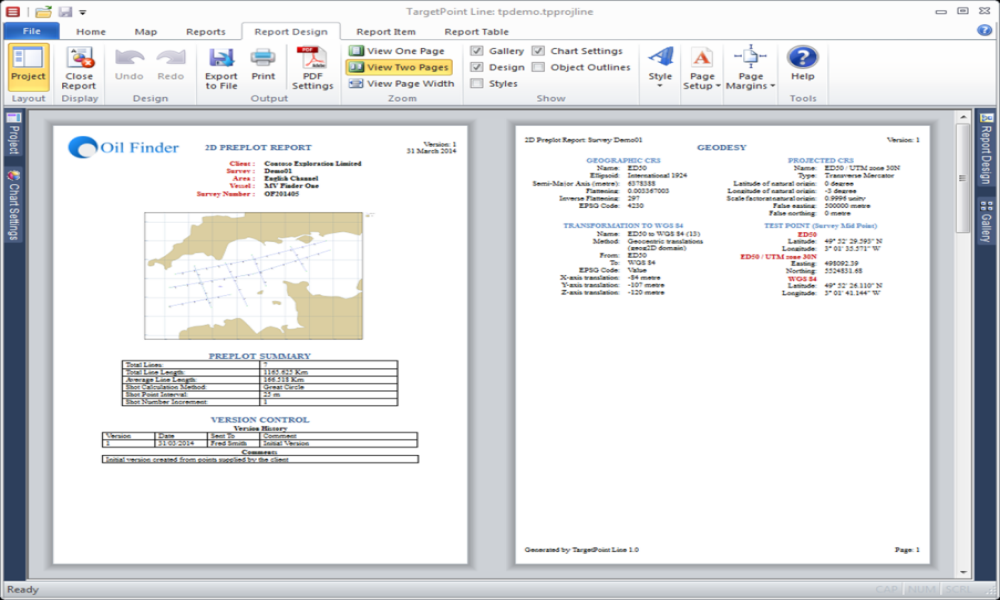Select View Page Width

[401, 84]
